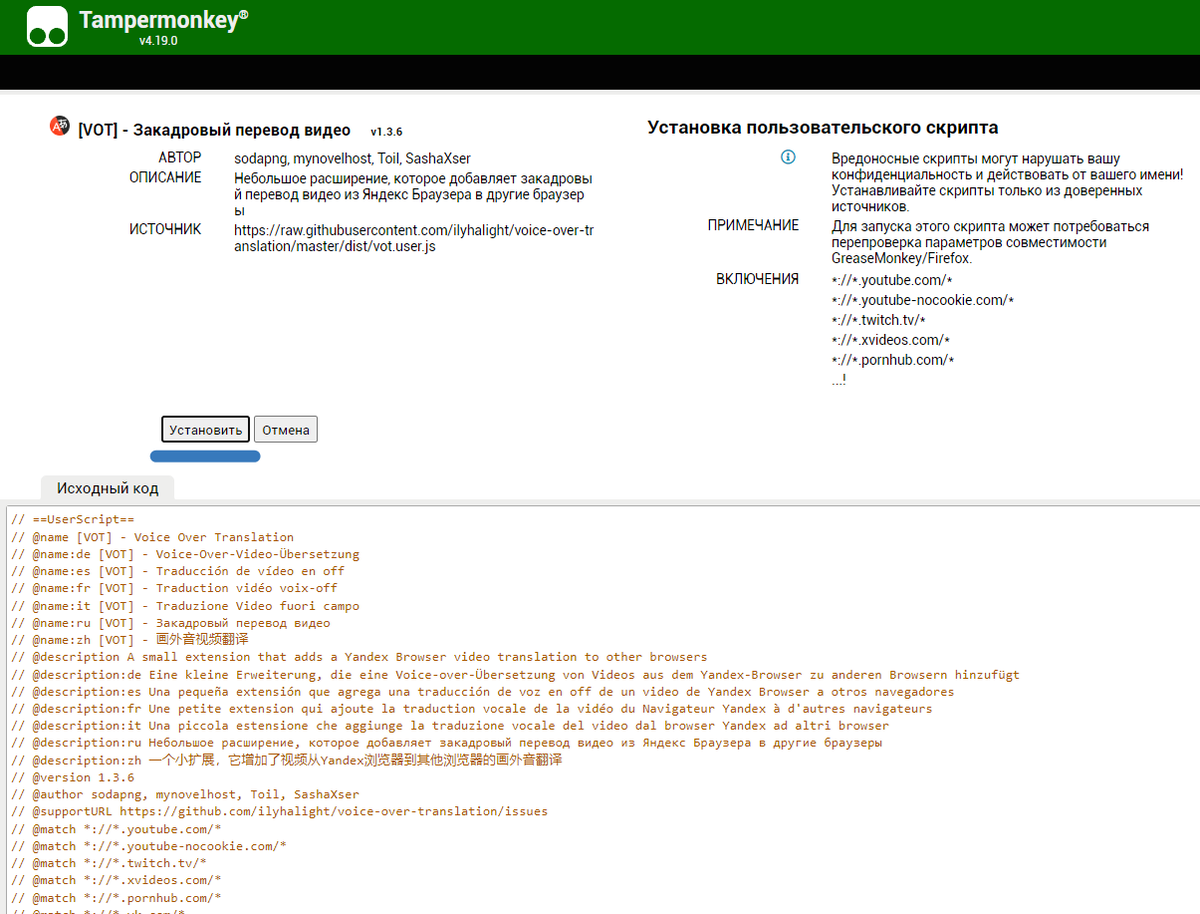Click the ...! more includes indicator
1200x914 pixels.
coord(839,380)
